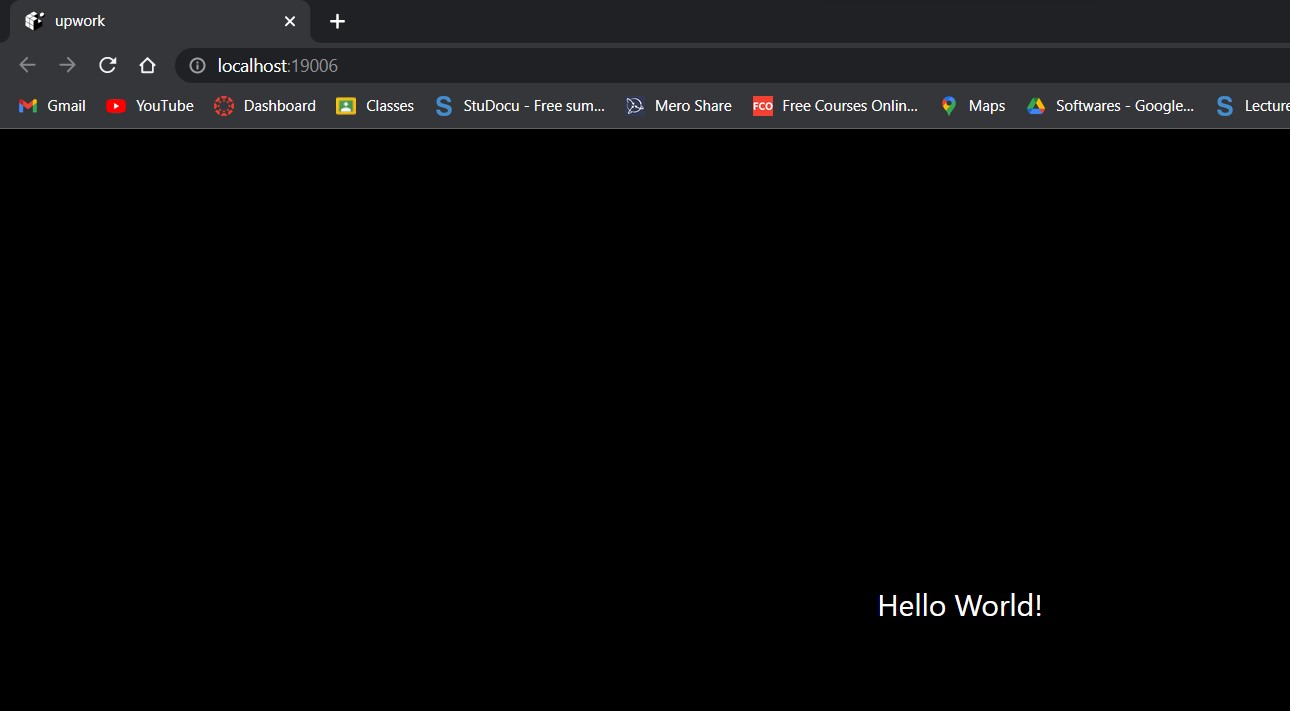Open a new tab with plus button

337,21
